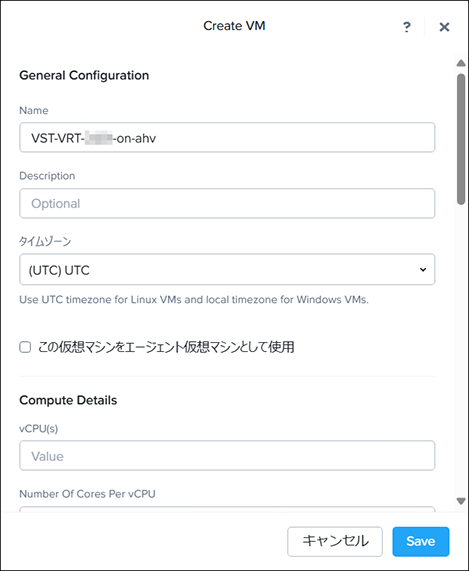Click the Create VM dialog title

click(x=234, y=26)
